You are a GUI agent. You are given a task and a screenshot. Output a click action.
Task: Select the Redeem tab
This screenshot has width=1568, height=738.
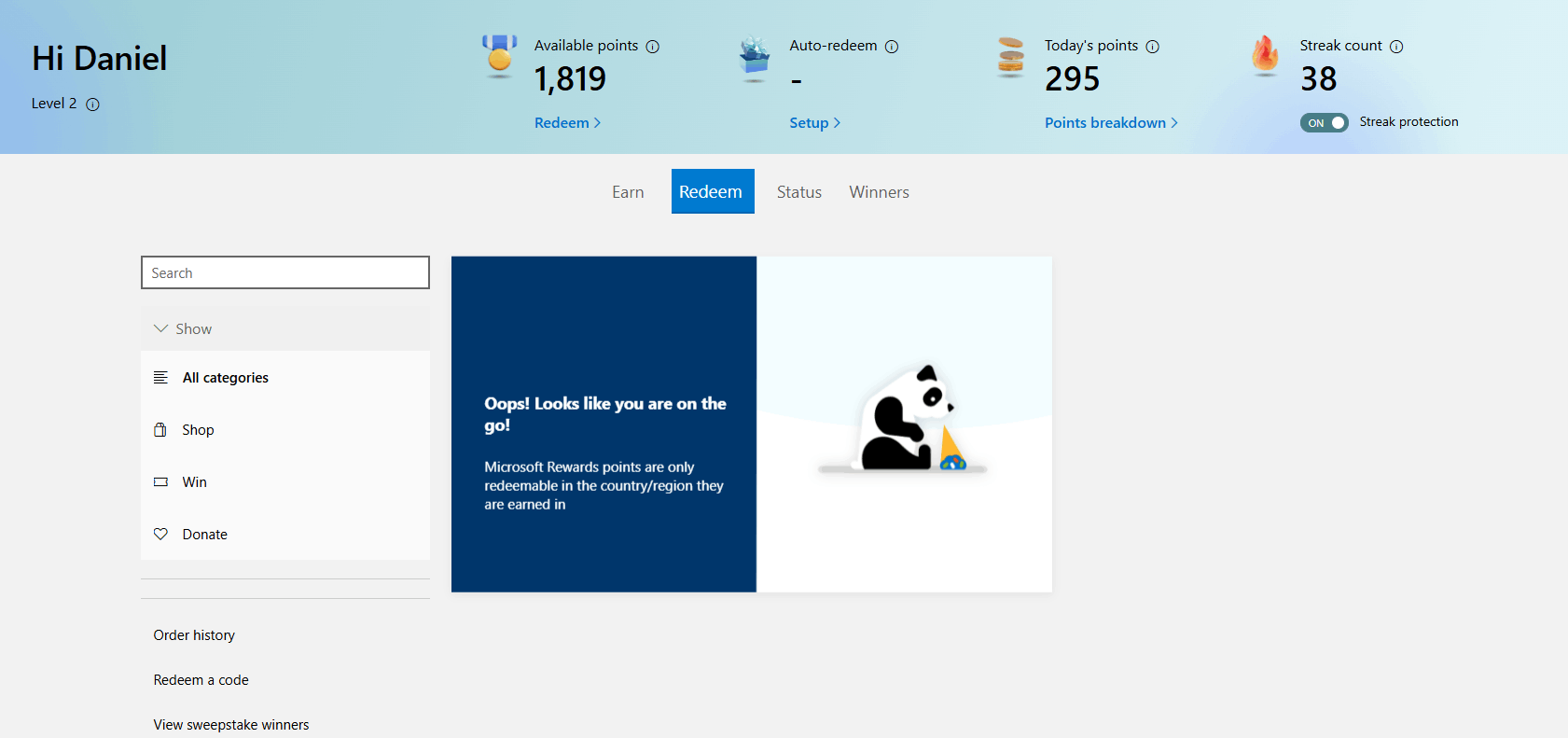click(713, 191)
